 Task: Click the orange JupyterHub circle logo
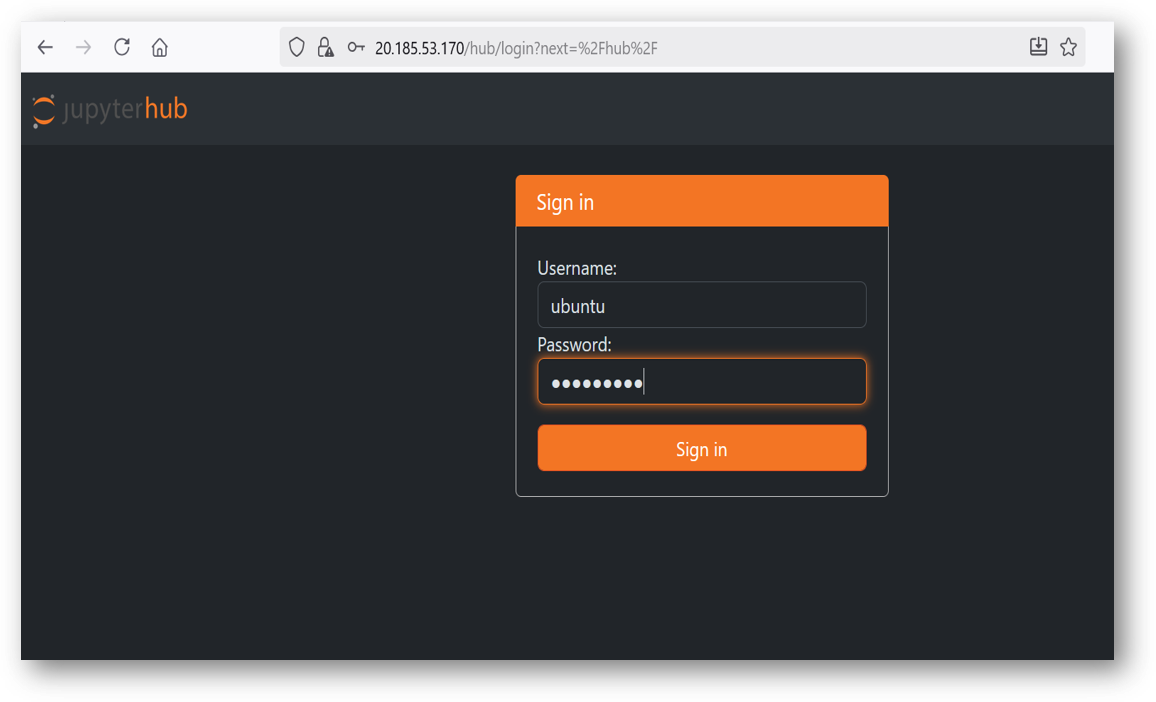pos(42,110)
